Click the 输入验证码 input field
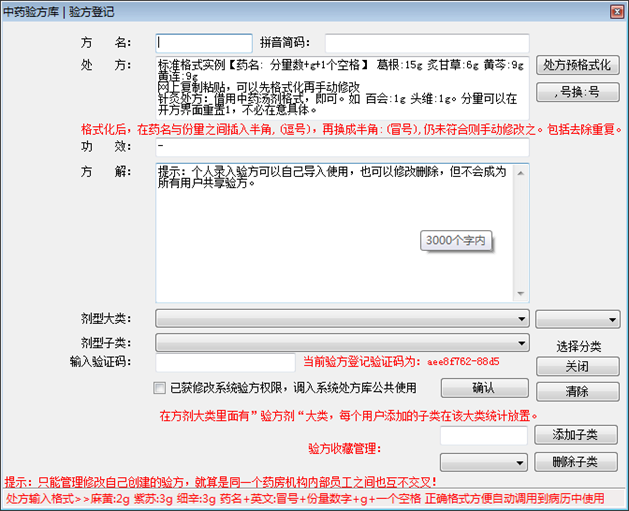Viewport: 629px width, 511px height. pos(225,363)
